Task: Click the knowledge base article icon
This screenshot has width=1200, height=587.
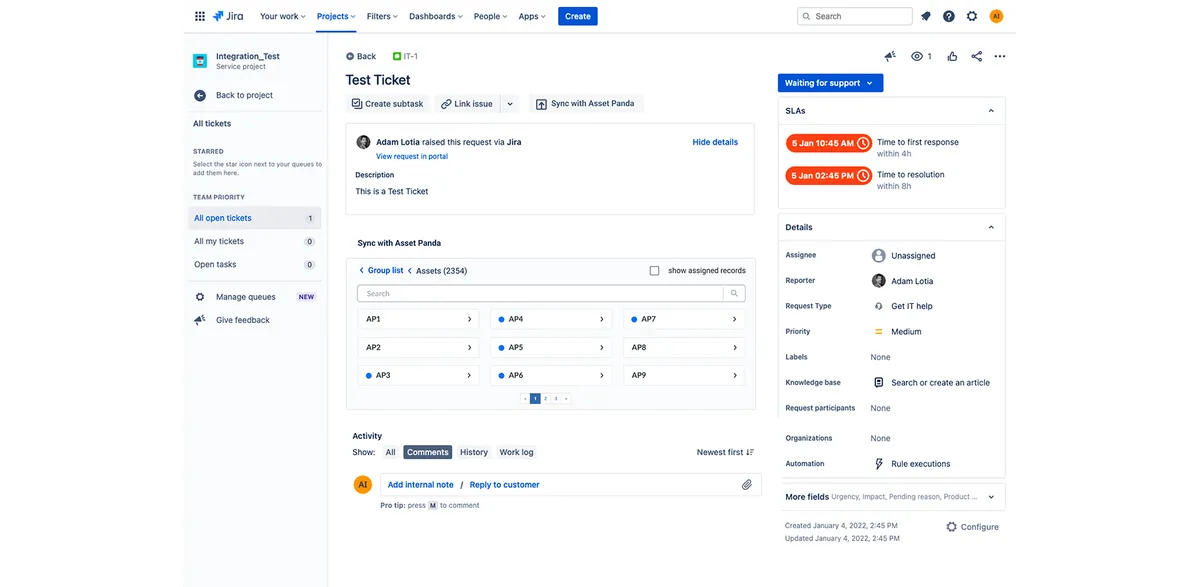Action: point(879,382)
